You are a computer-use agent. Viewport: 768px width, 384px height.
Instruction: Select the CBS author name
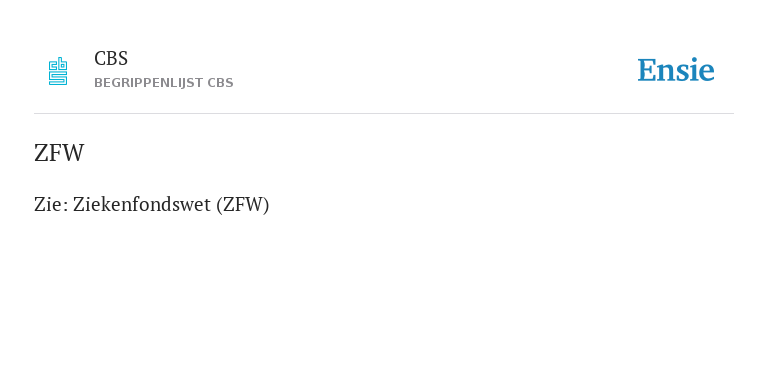coord(111,58)
